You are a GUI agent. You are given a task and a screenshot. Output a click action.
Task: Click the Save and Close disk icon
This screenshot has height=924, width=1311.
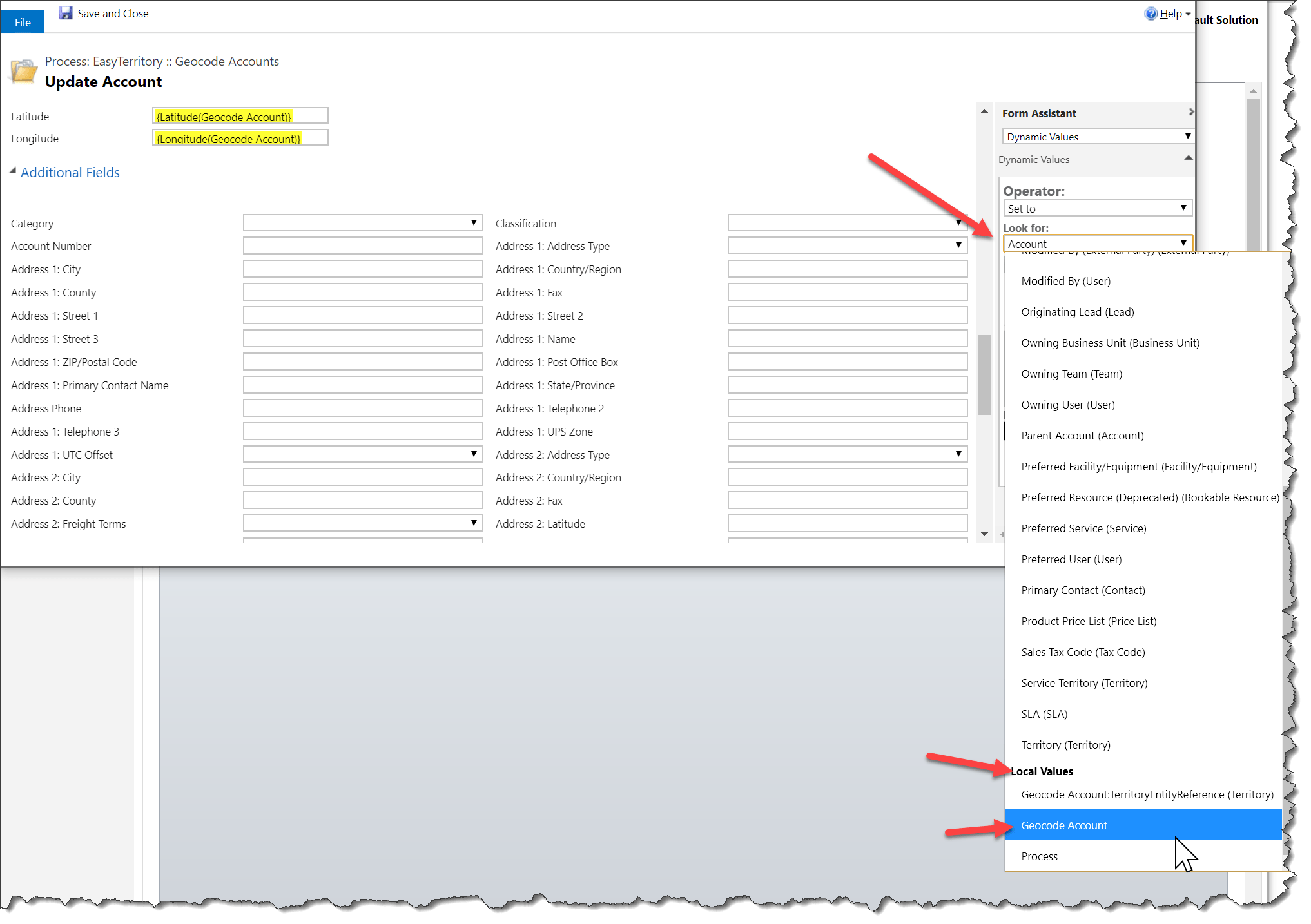click(65, 12)
